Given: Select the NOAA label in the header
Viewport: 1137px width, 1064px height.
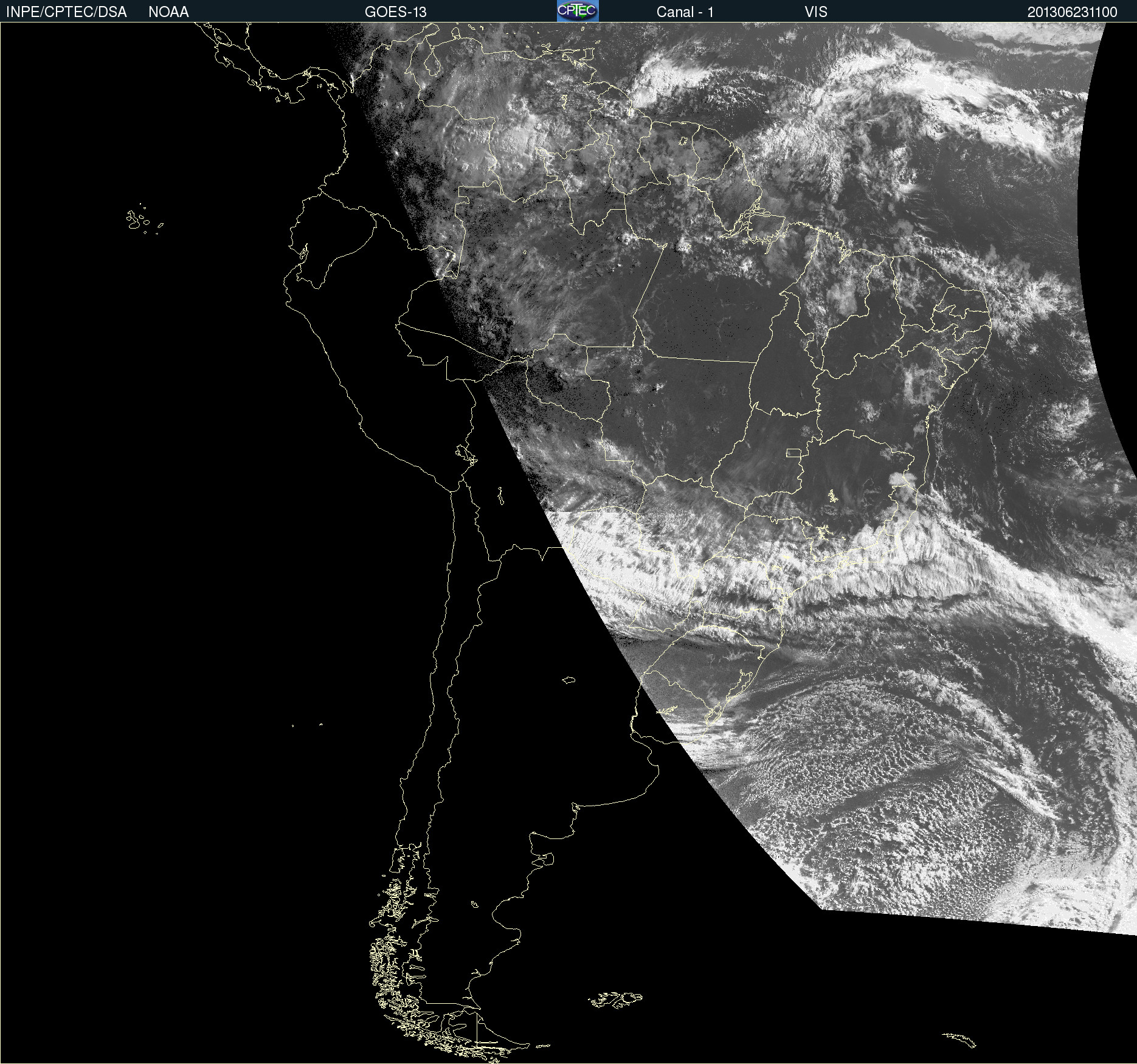Looking at the screenshot, I should tap(168, 12).
